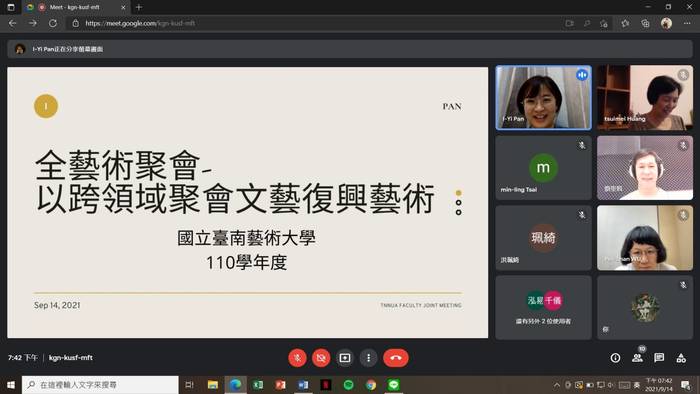This screenshot has height=394, width=700.
Task: Click zoom magnifier icon in address bar
Action: [x=587, y=23]
